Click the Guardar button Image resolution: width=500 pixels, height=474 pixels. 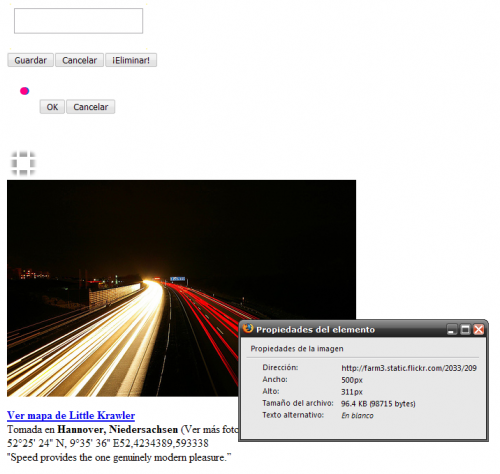point(30,60)
